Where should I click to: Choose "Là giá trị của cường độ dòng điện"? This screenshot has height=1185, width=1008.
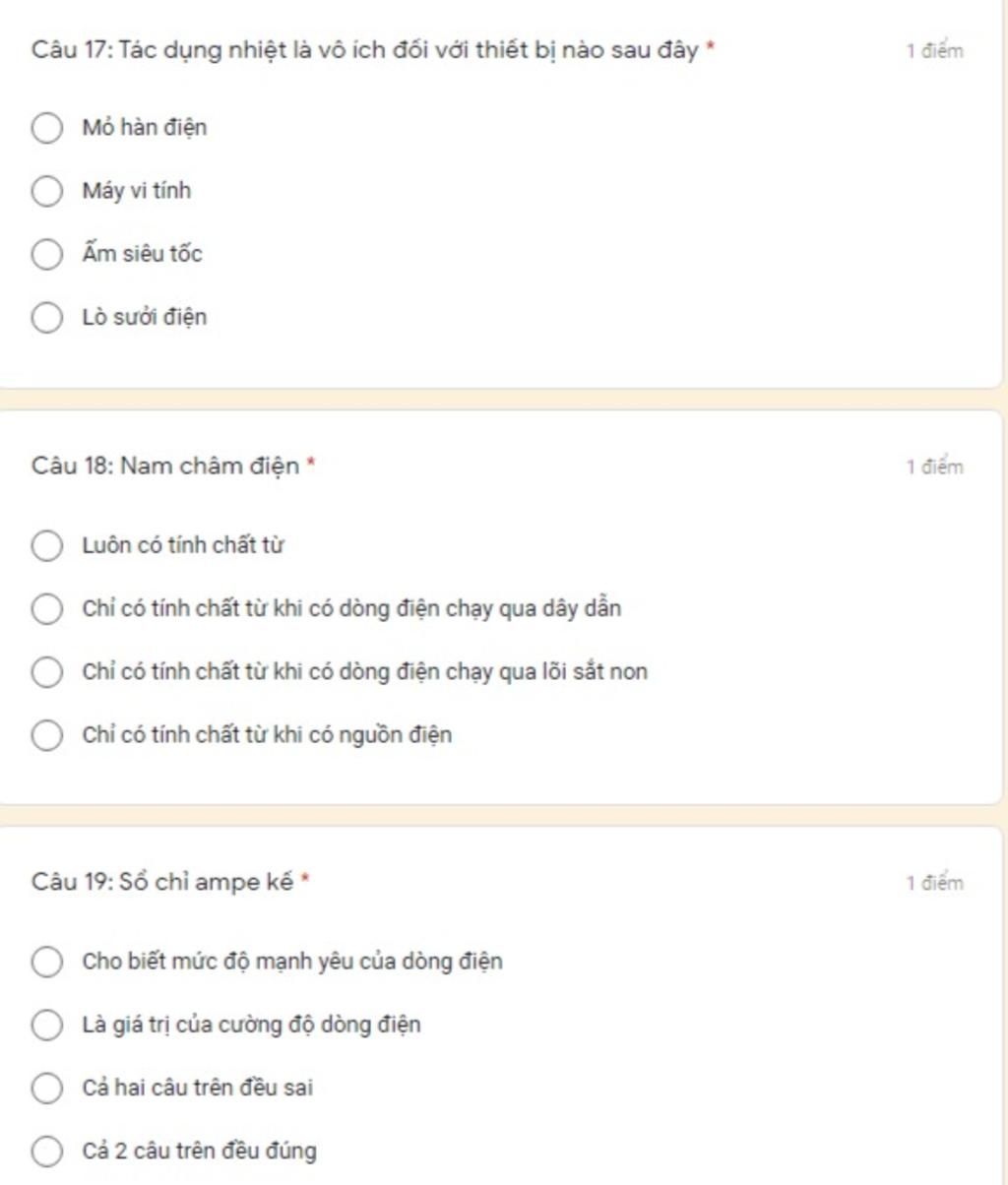coord(47,1025)
